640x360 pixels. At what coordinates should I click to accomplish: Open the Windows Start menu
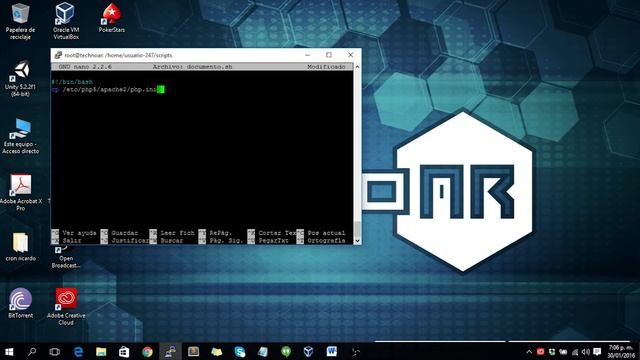click(9, 351)
